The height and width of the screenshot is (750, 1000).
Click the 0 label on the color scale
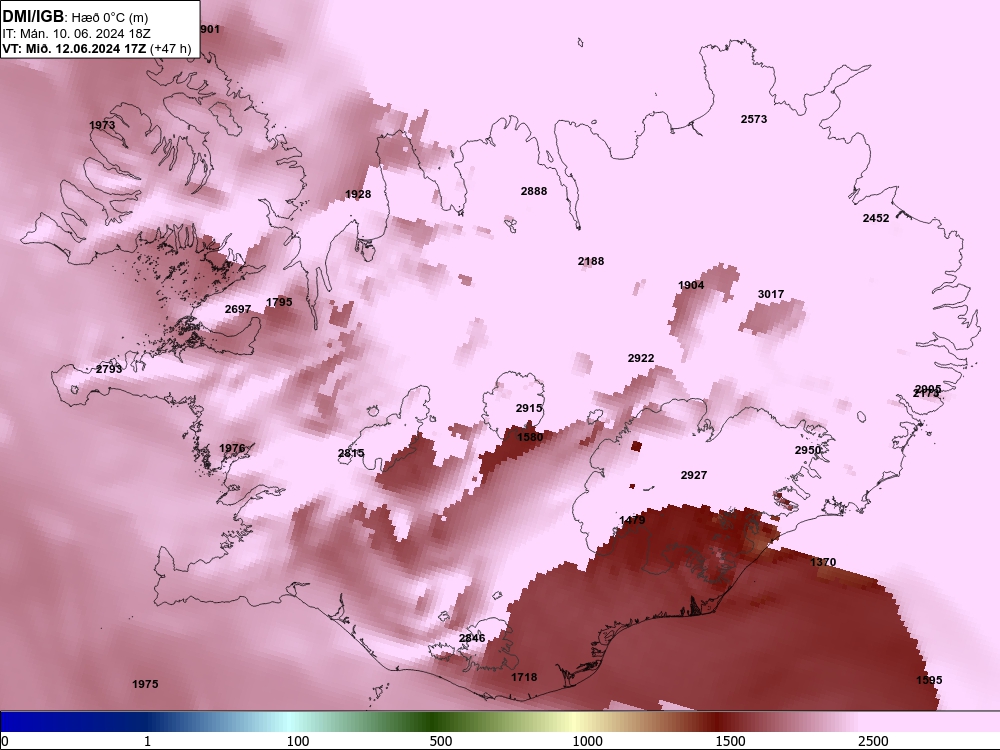pos(5,741)
